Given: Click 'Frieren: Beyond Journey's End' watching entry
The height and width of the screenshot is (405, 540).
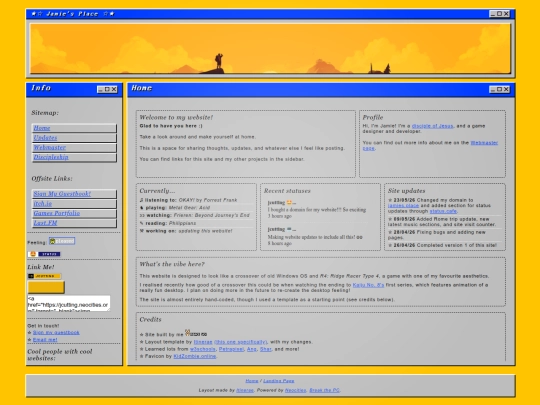Looking at the screenshot, I should pos(211,215).
